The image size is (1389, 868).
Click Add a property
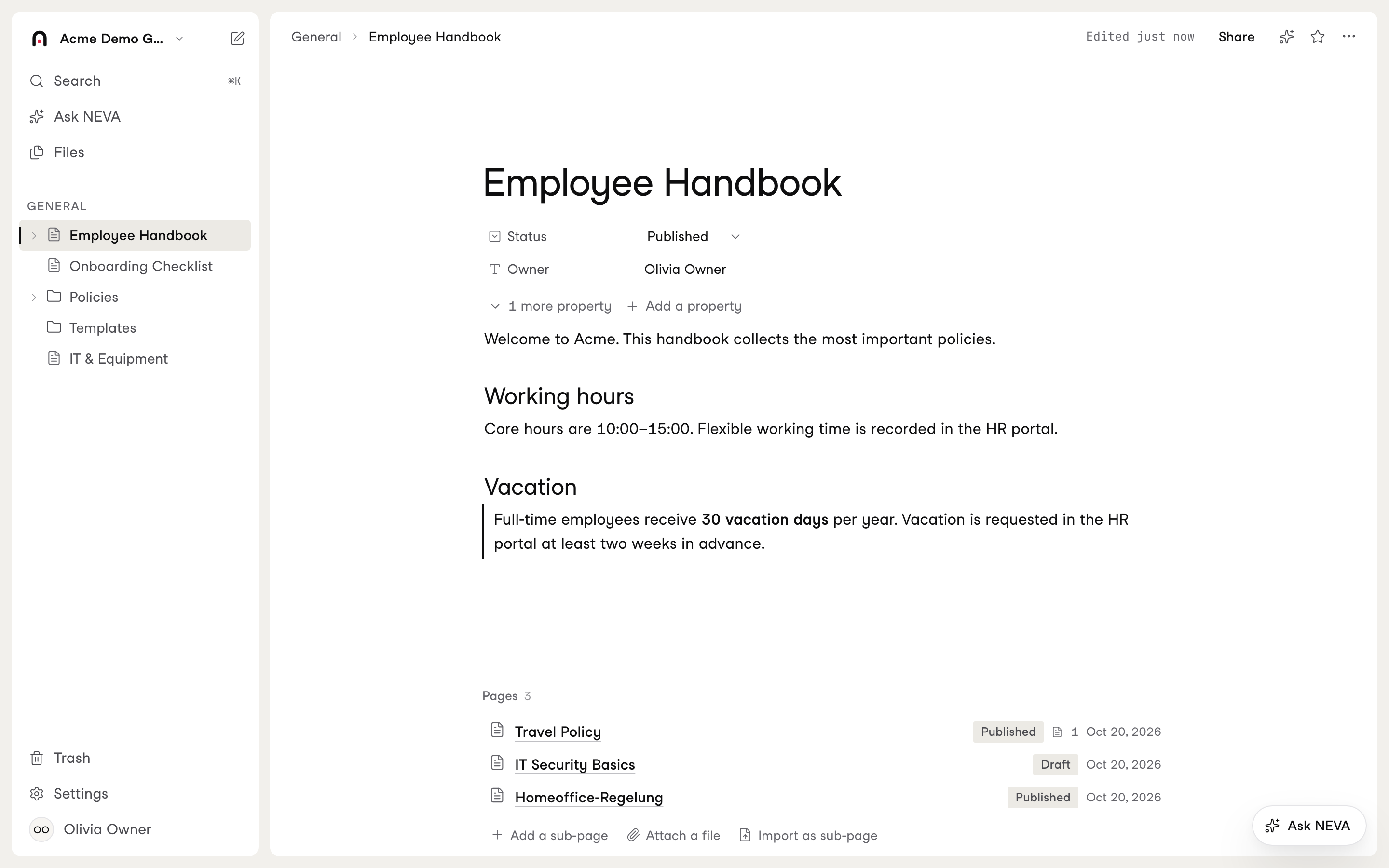[x=684, y=306]
